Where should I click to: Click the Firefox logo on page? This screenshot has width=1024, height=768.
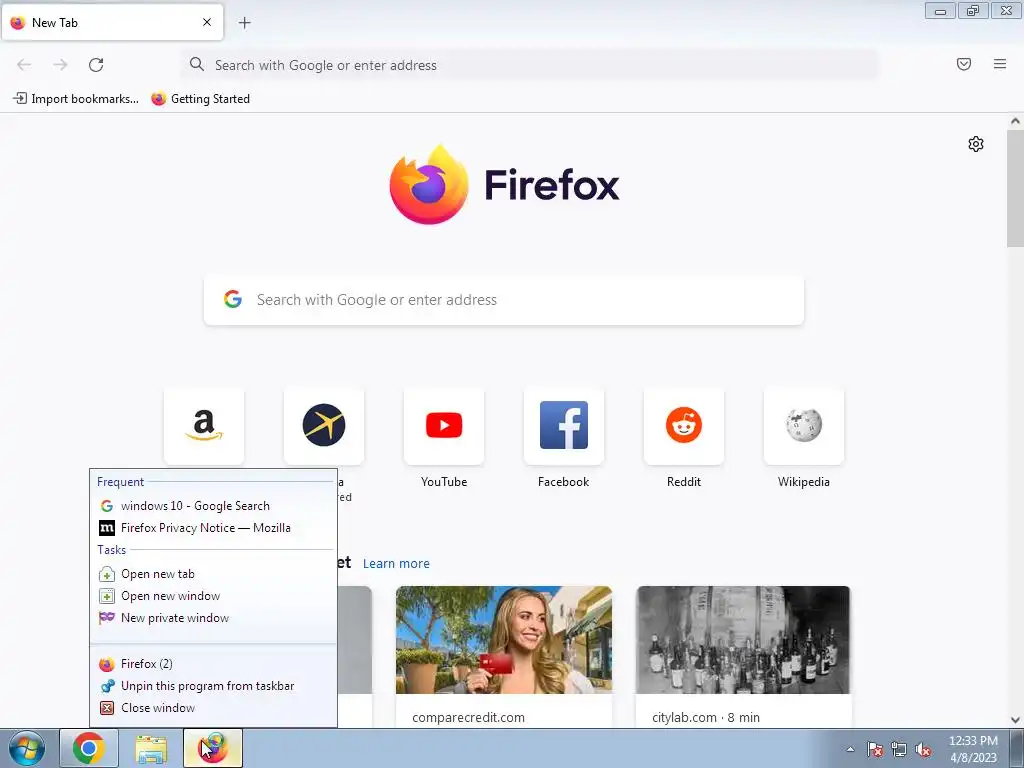504,184
